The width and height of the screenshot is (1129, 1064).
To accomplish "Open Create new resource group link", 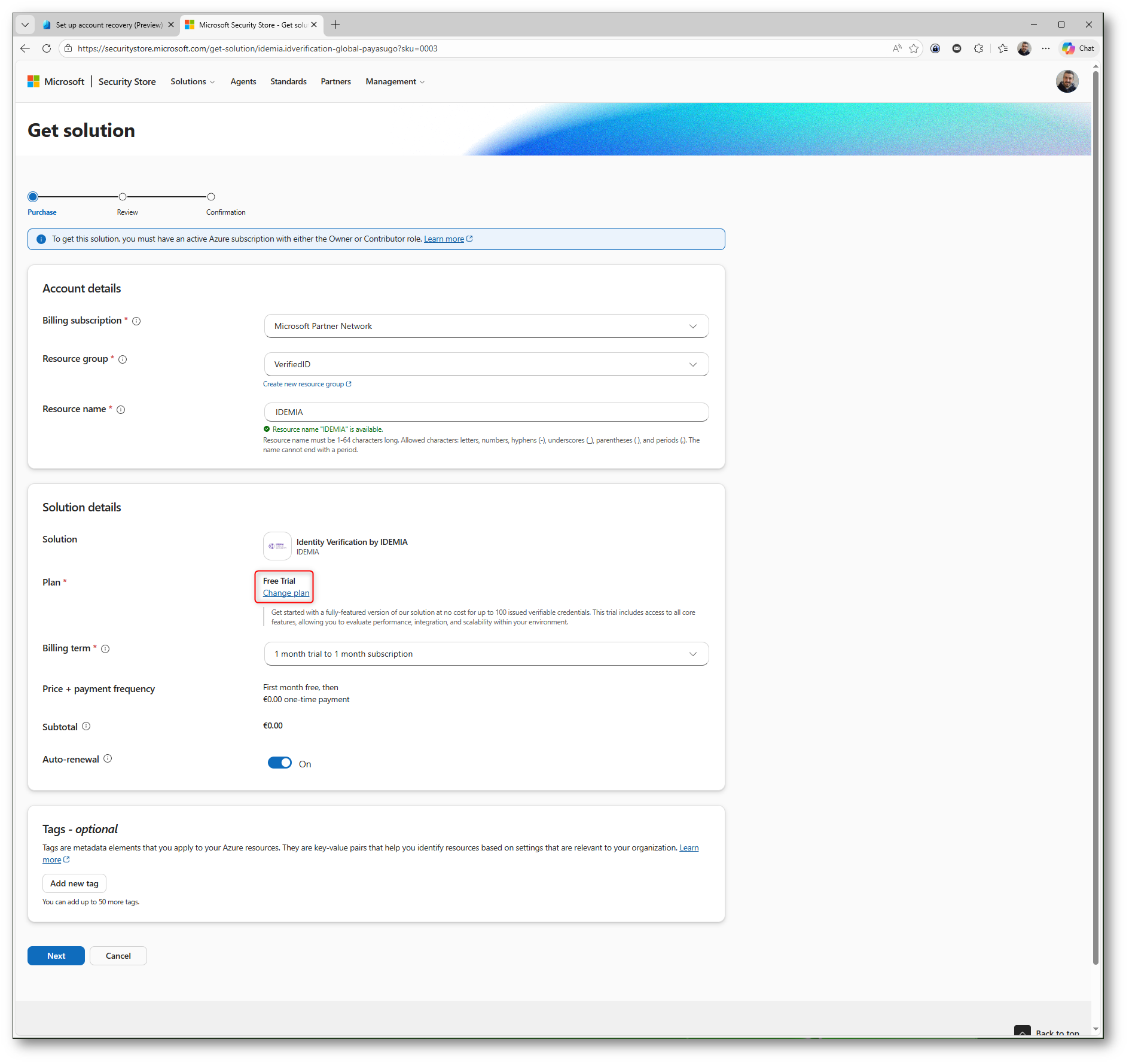I will tap(307, 384).
